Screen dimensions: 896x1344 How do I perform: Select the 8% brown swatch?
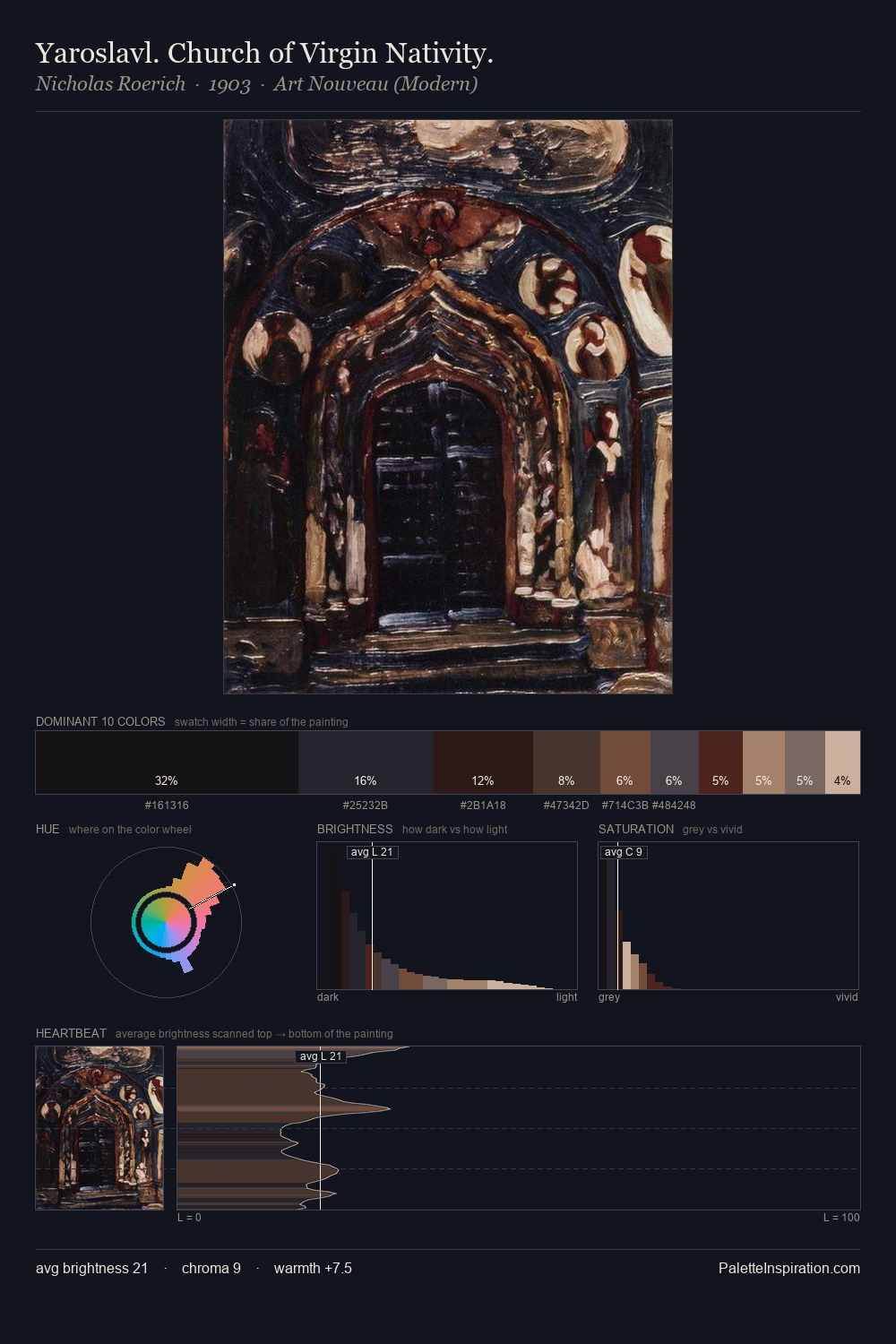[566, 762]
